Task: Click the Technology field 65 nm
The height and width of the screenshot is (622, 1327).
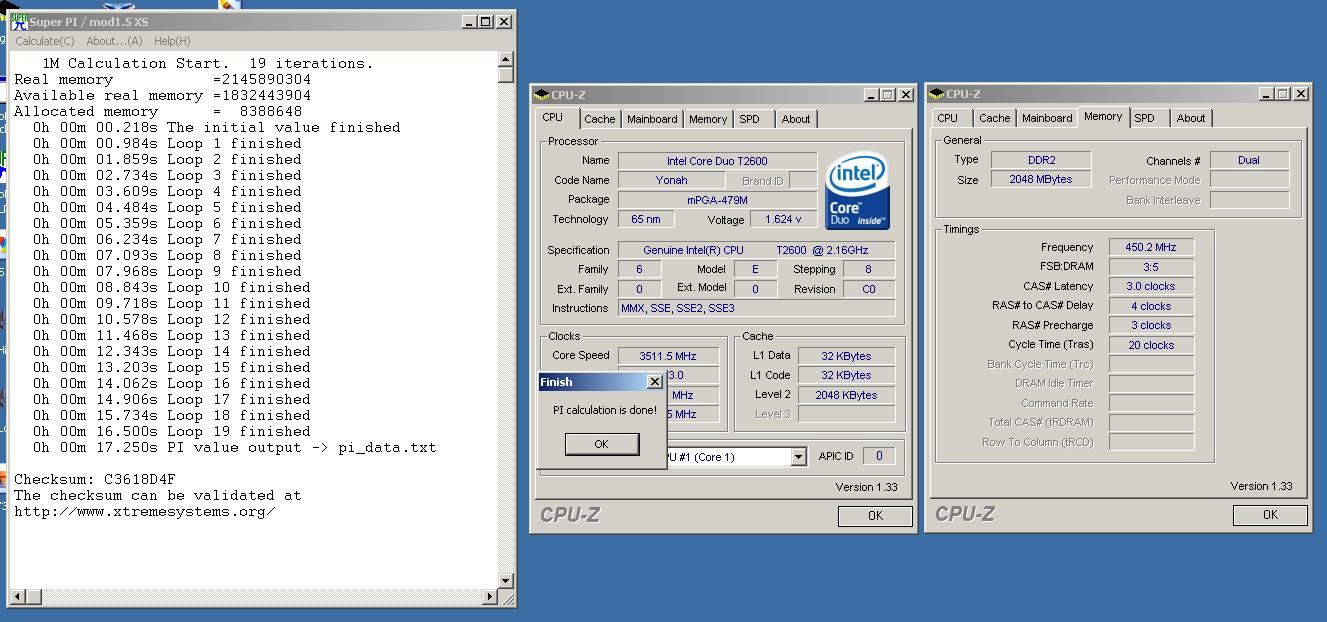Action: [645, 220]
